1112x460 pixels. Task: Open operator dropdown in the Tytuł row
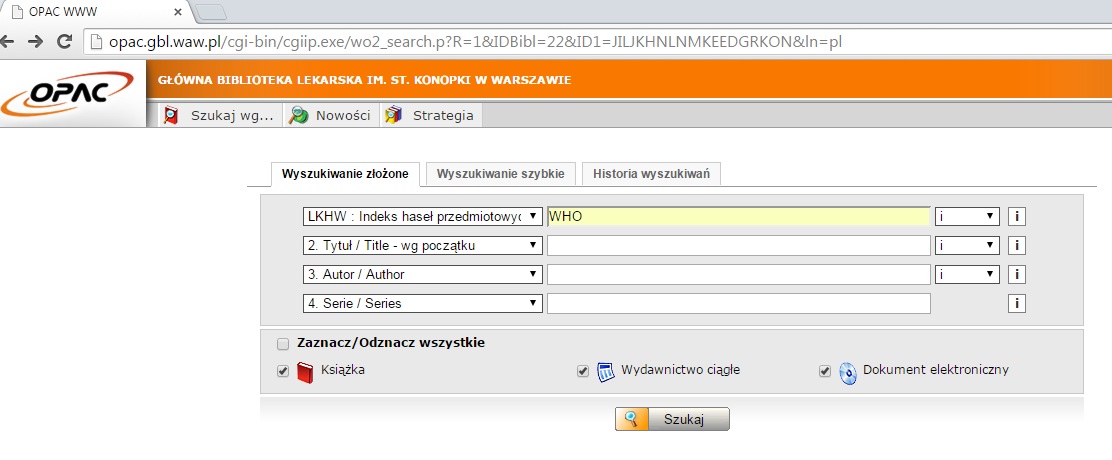pyautogui.click(x=967, y=245)
